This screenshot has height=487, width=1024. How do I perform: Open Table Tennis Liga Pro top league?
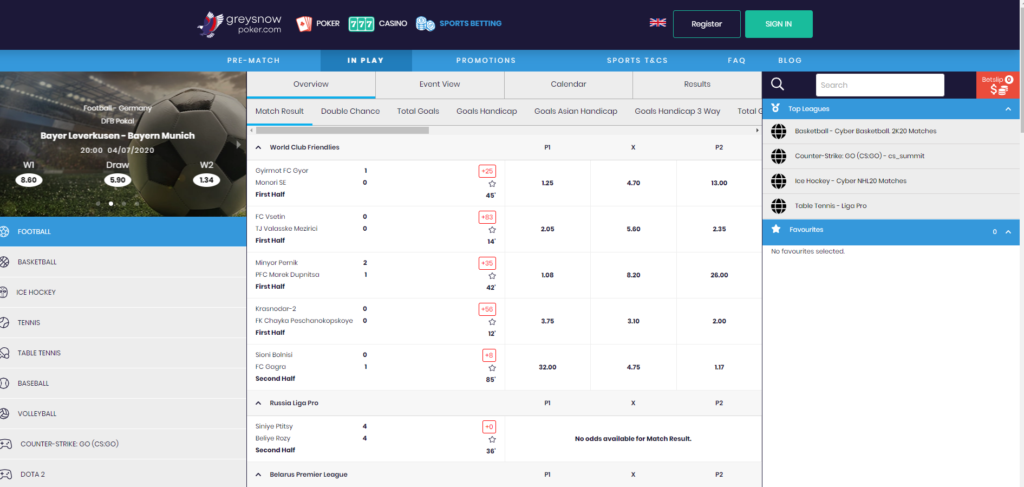[891, 206]
